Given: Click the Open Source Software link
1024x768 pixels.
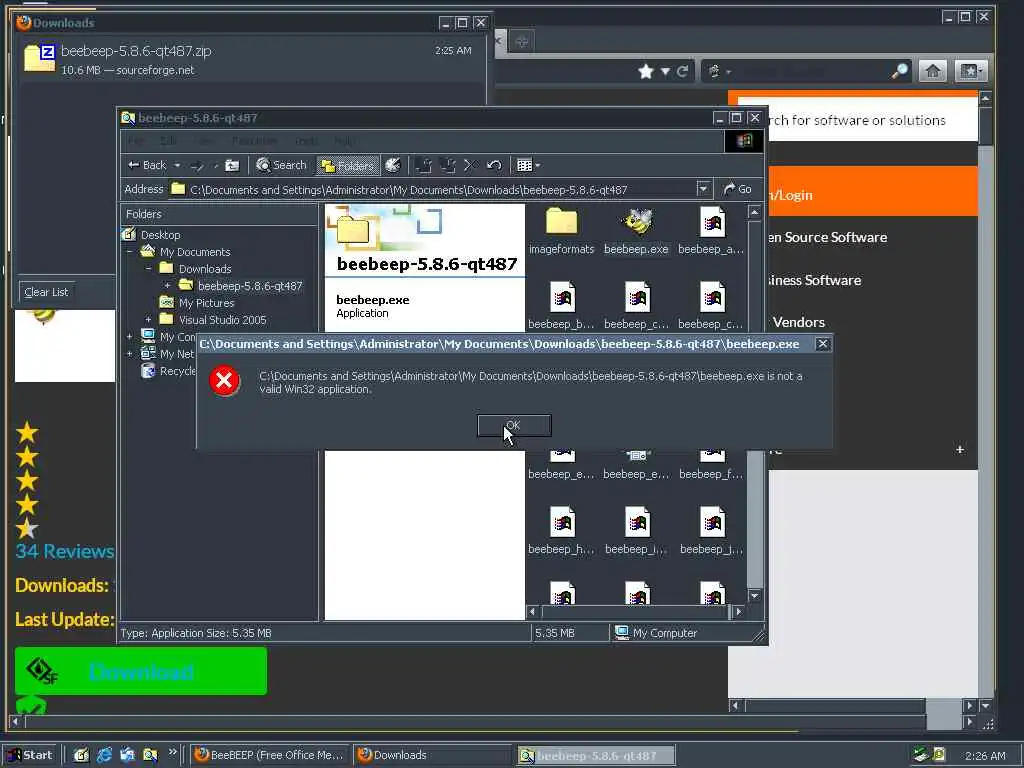Looking at the screenshot, I should coord(827,237).
